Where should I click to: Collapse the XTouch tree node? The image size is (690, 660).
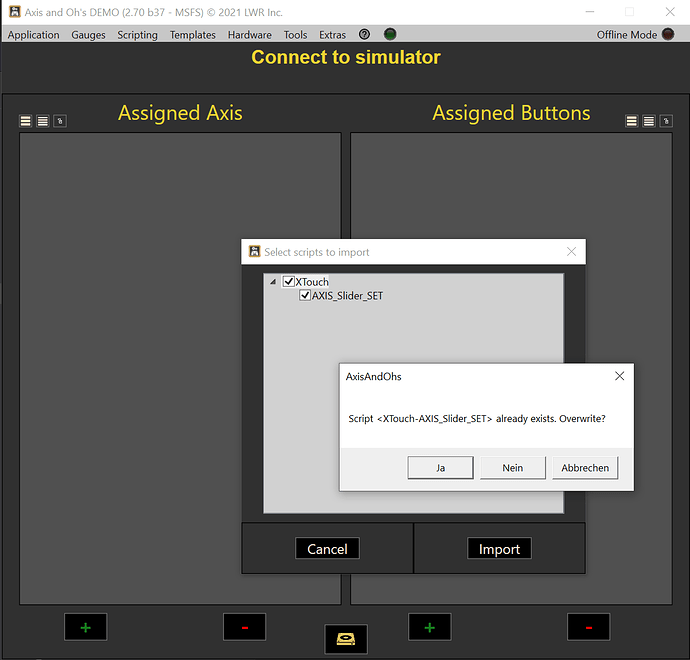coord(273,282)
